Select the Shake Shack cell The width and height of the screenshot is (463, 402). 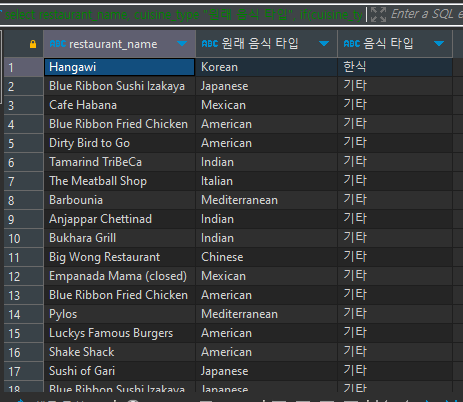(x=119, y=352)
